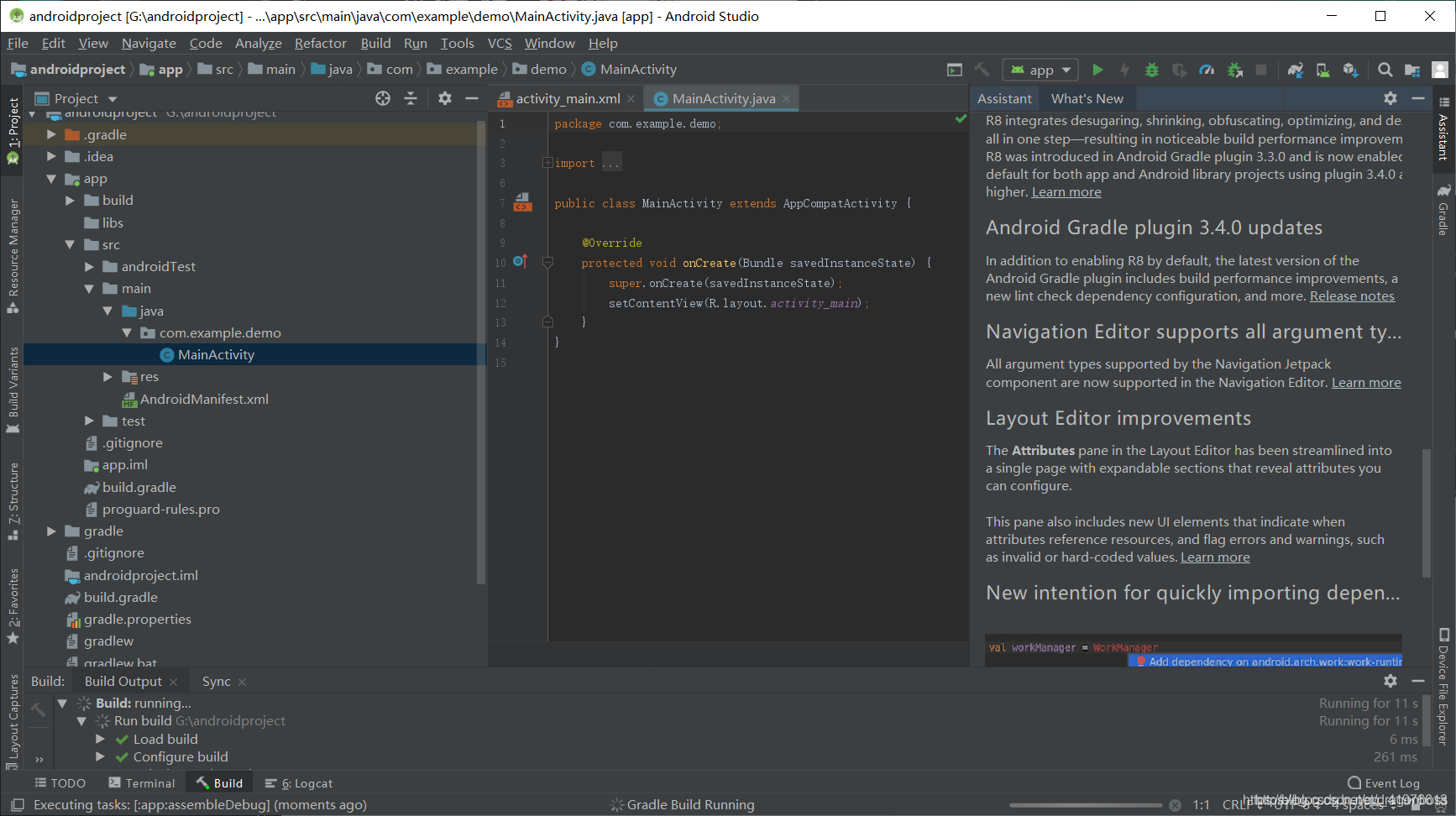
Task: Collapse the app module folder
Action: pos(51,179)
